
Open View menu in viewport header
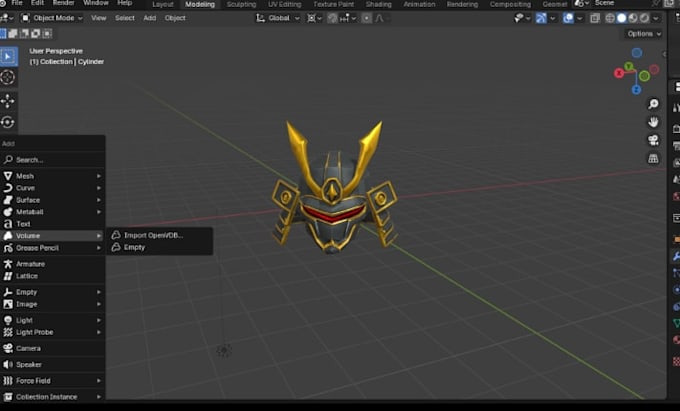pyautogui.click(x=98, y=18)
